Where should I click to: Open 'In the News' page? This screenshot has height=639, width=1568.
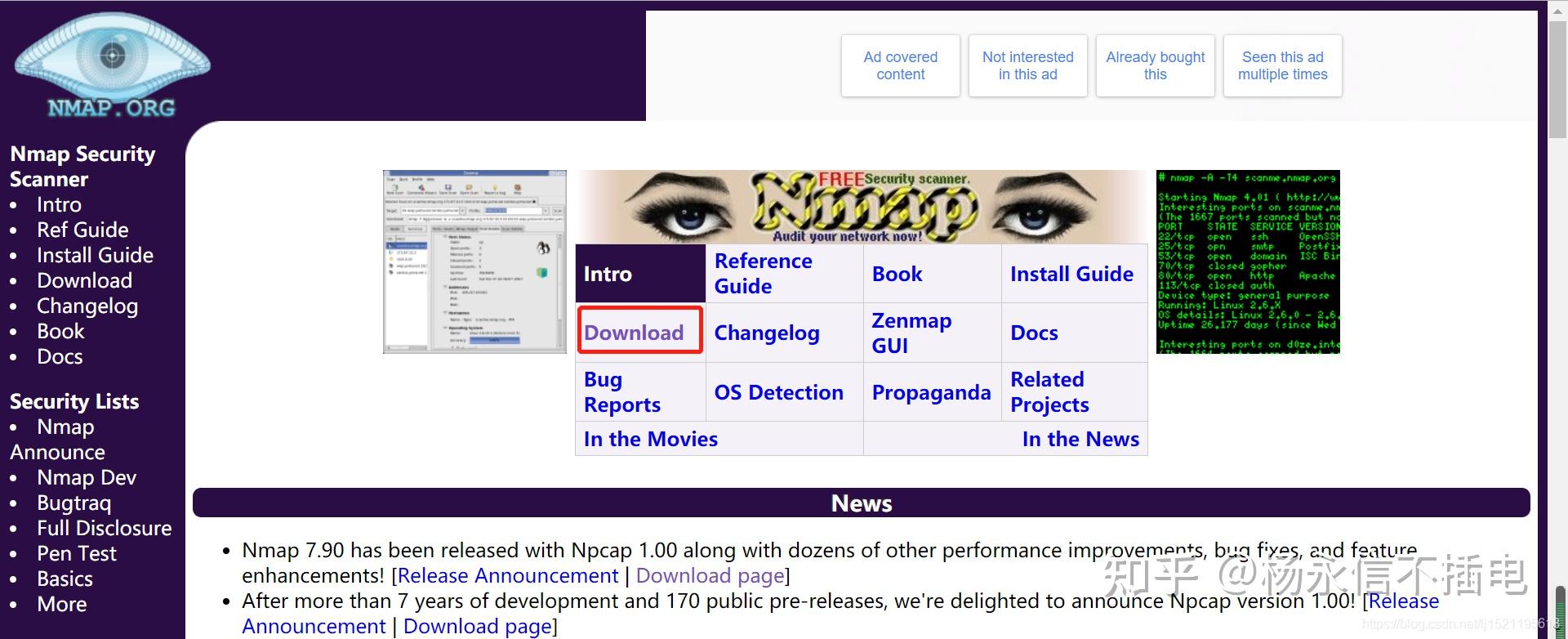(x=1080, y=439)
